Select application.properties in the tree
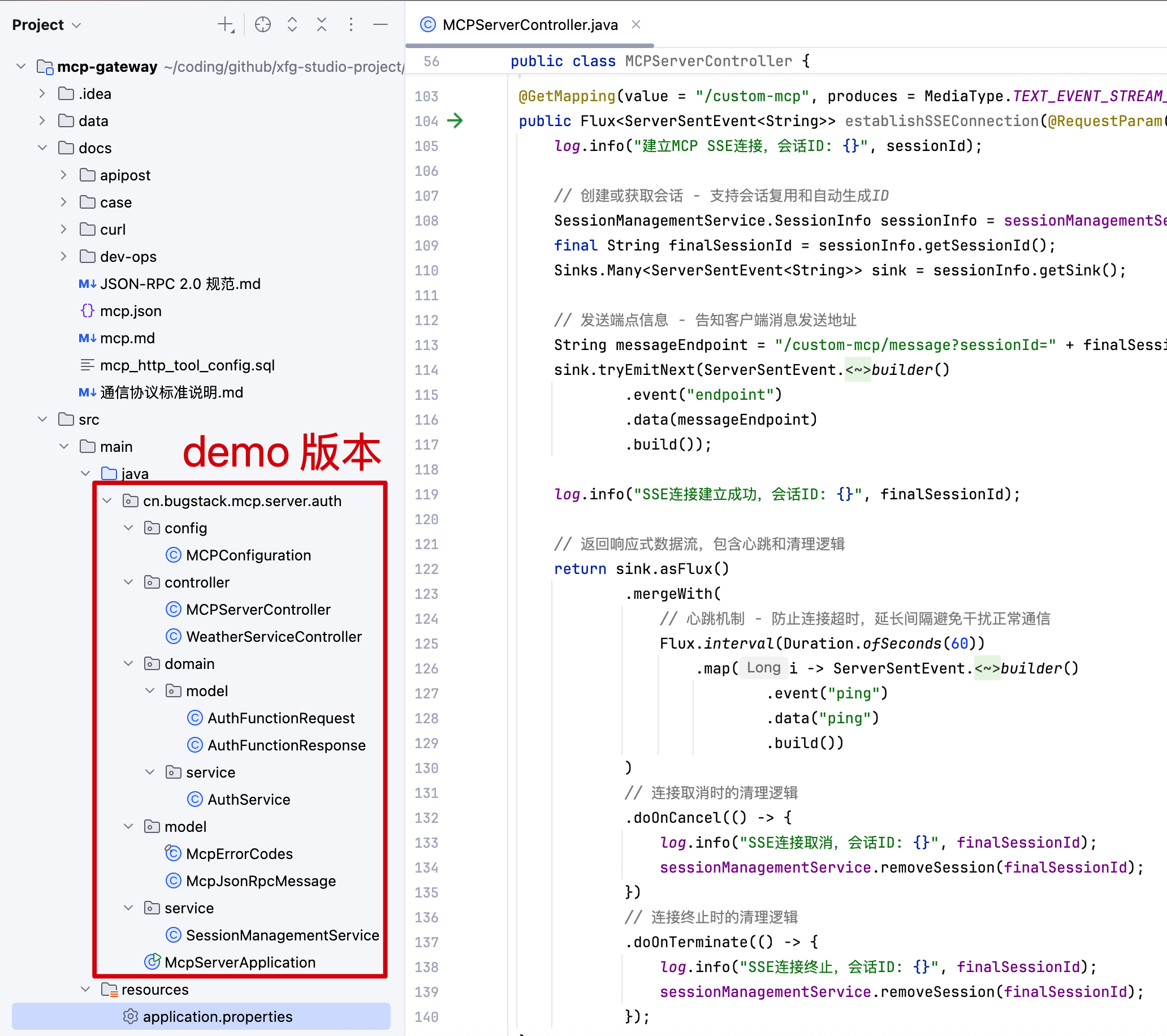 click(x=217, y=1017)
